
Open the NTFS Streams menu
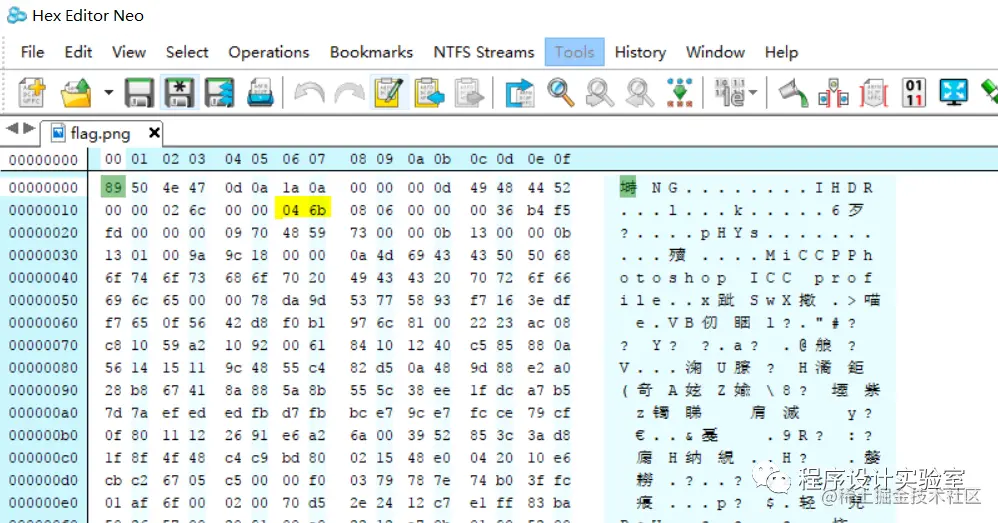click(484, 52)
